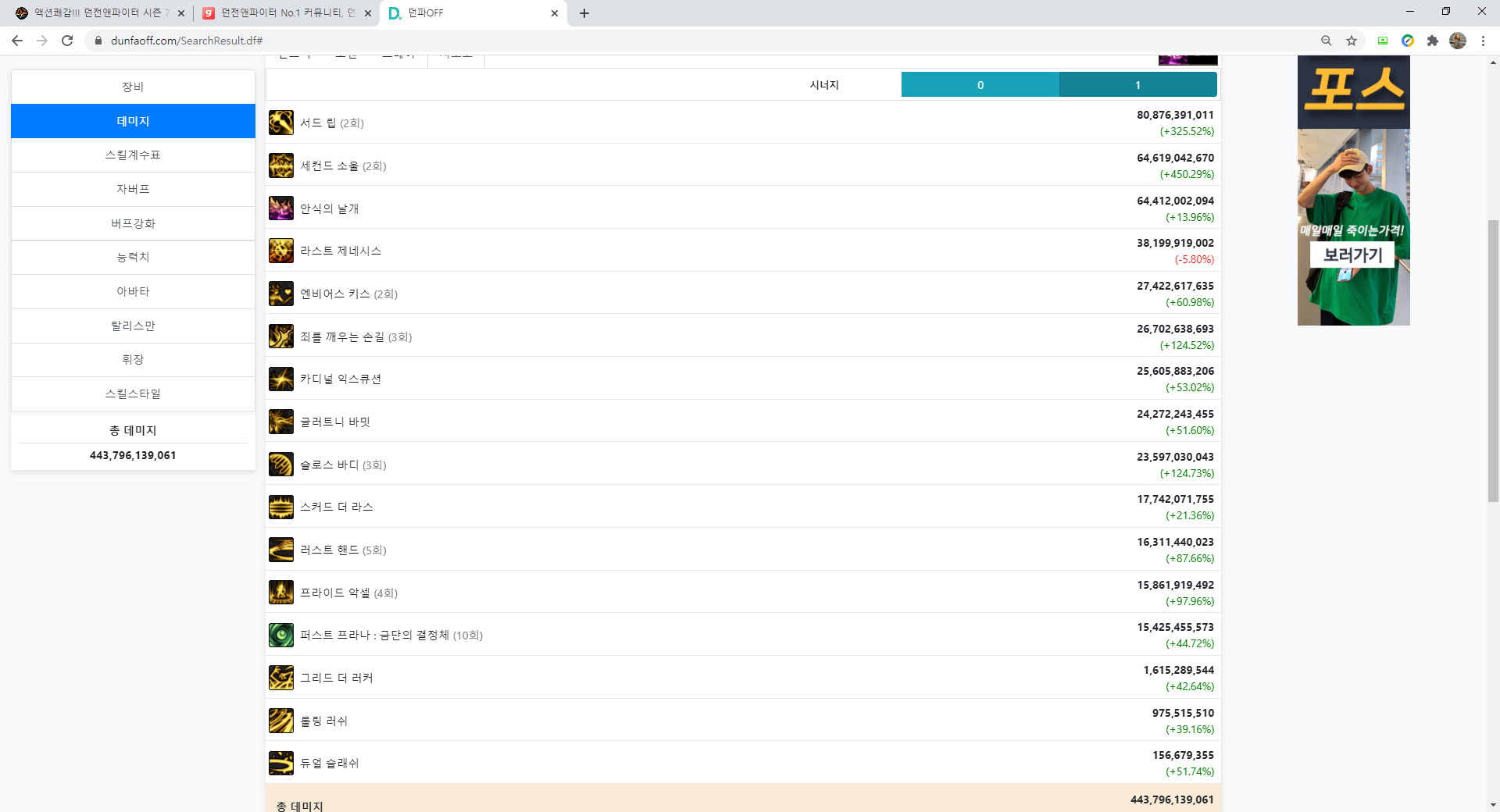Select 장비 in the sidebar
Viewport: 1500px width, 812px height.
pos(133,87)
